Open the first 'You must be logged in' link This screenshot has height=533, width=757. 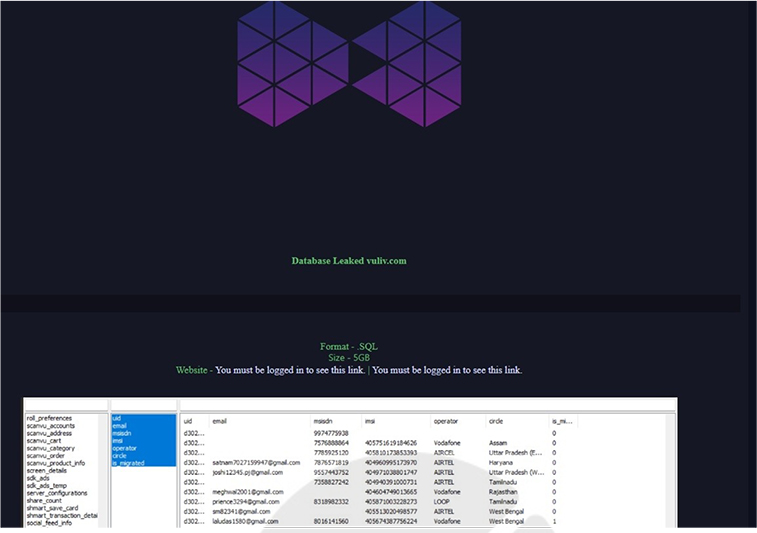(290, 370)
